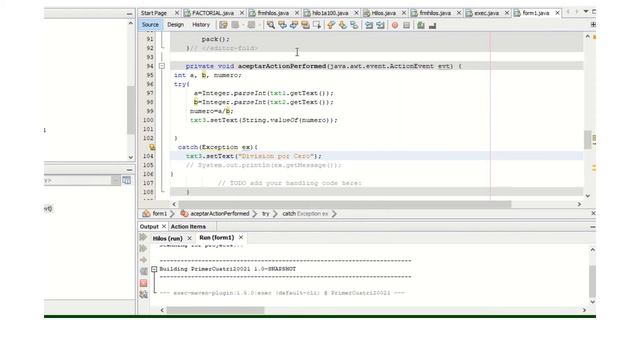
Task: Click the left panel vertical scrollbar thumb
Action: tap(131, 110)
